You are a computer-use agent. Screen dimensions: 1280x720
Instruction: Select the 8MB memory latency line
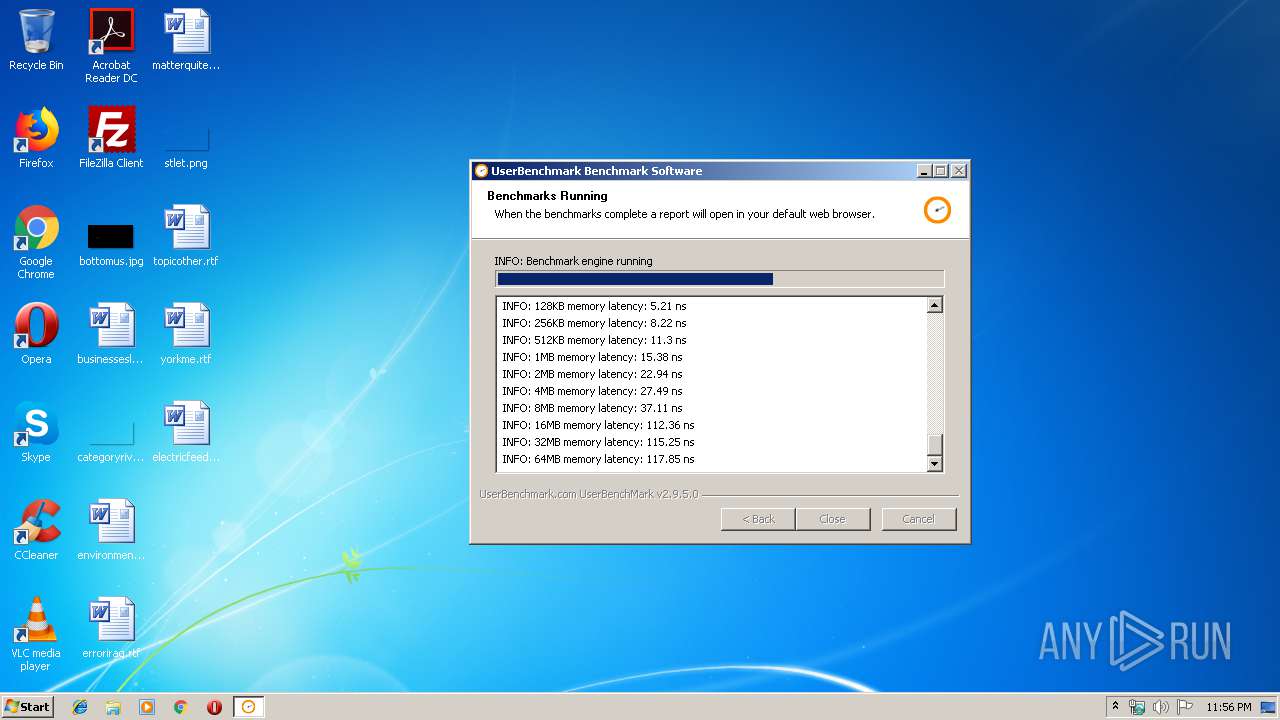coord(592,408)
